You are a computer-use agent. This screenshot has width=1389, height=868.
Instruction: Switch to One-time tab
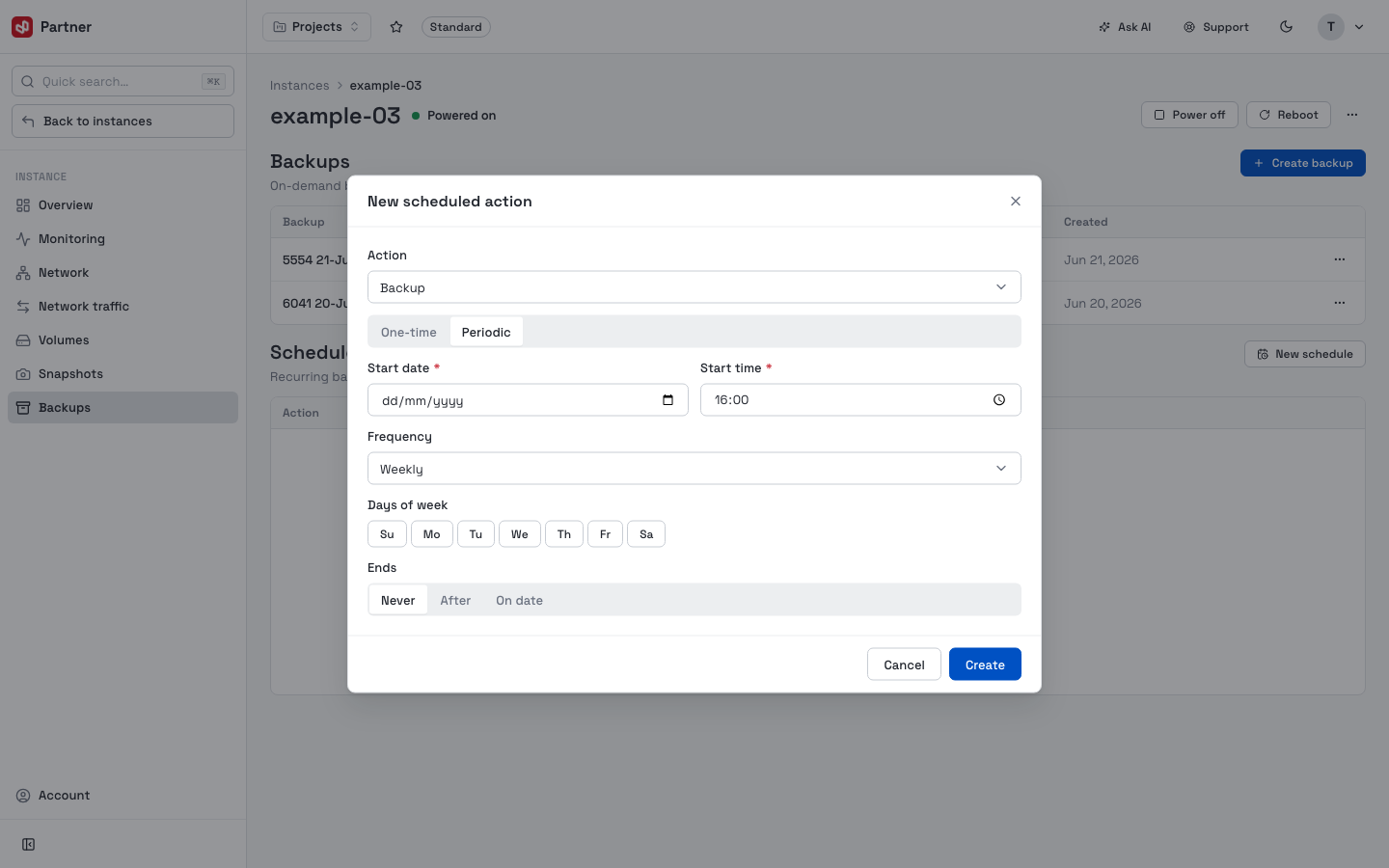[x=409, y=332]
